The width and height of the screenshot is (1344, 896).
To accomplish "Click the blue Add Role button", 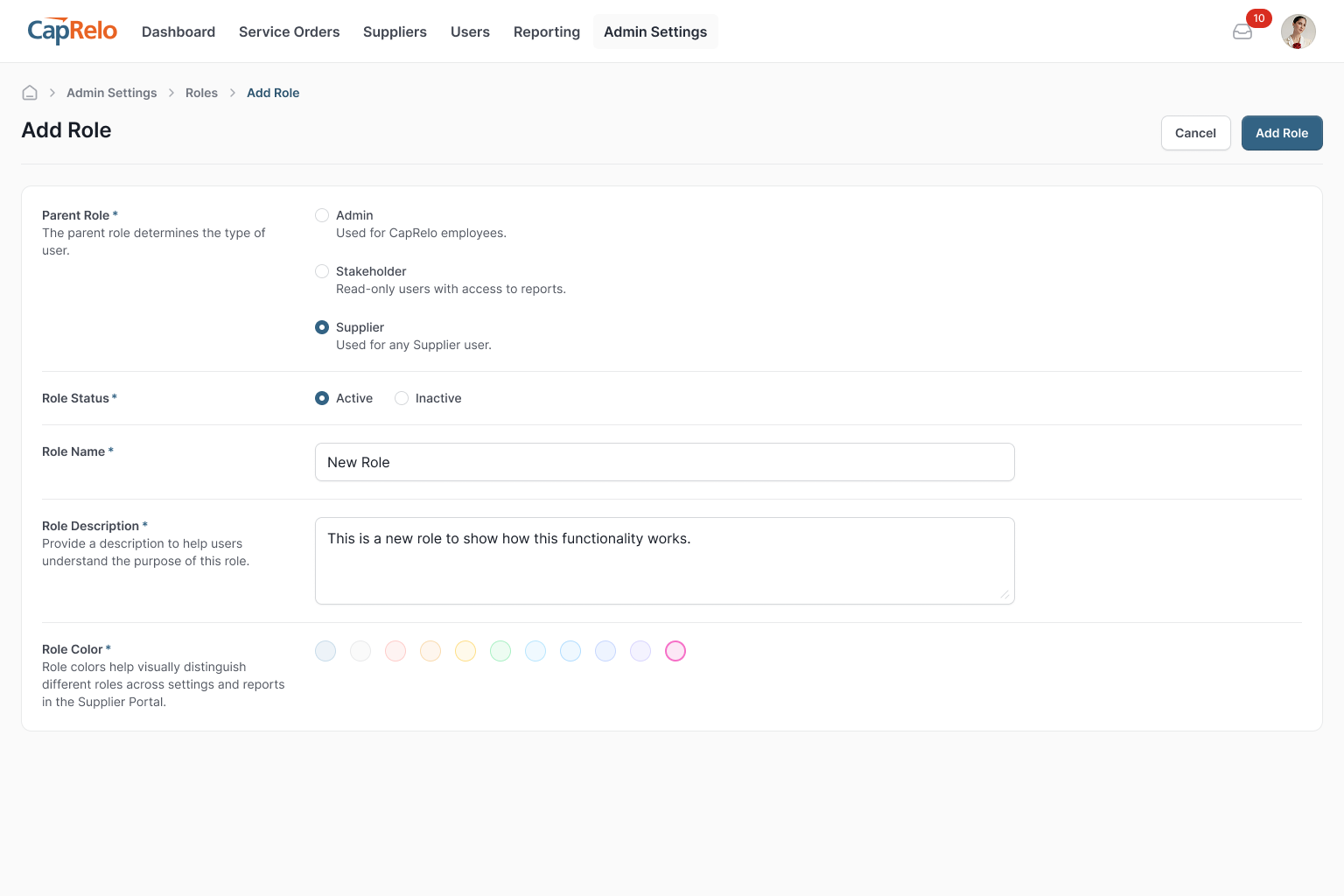I will [1281, 133].
